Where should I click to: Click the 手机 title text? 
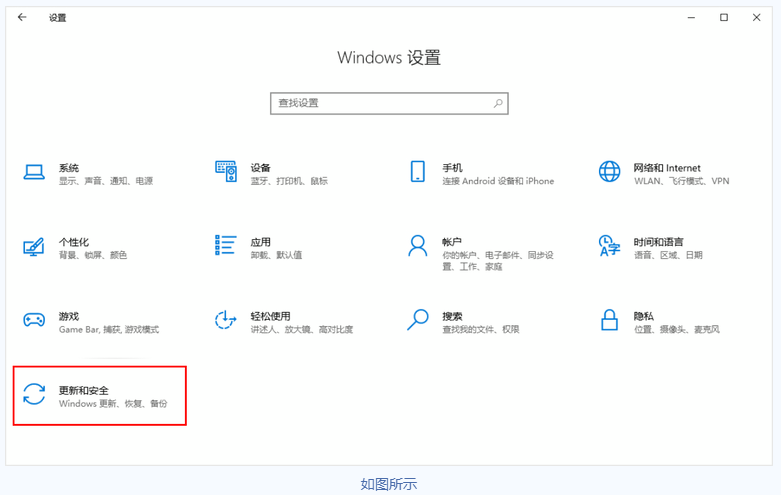[452, 168]
